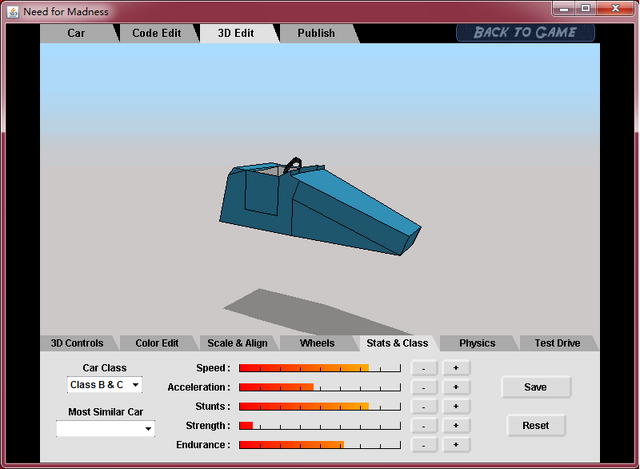640x469 pixels.
Task: Click the Strength stat bar
Action: [320, 426]
